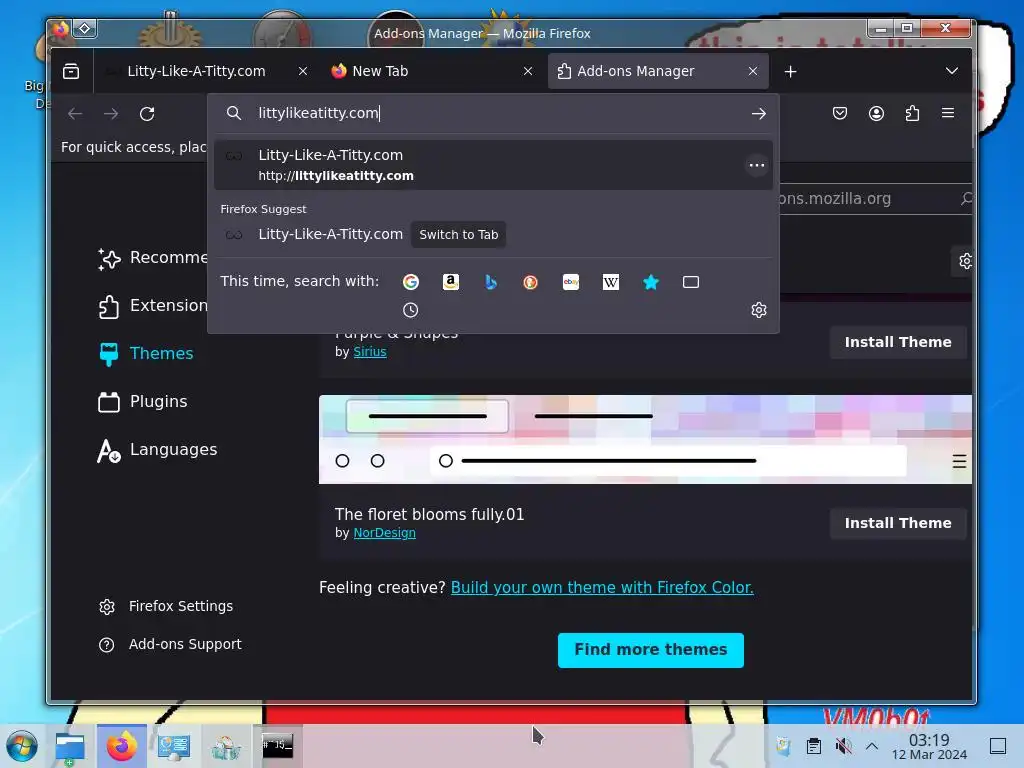Install the Purple & Shapes theme
1024x768 pixels.
898,342
